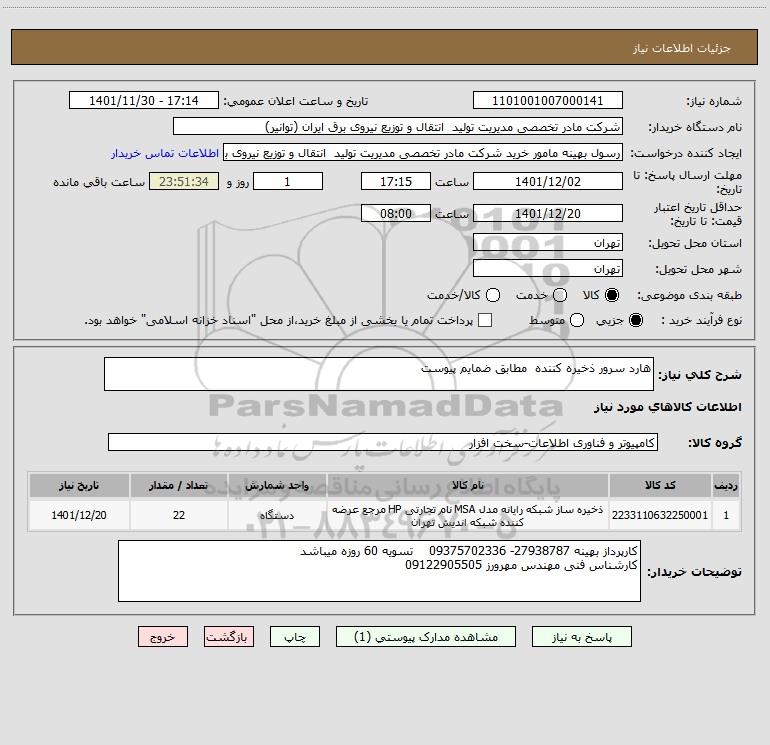
Task: Click the quantity cell 22
Action: tap(179, 515)
